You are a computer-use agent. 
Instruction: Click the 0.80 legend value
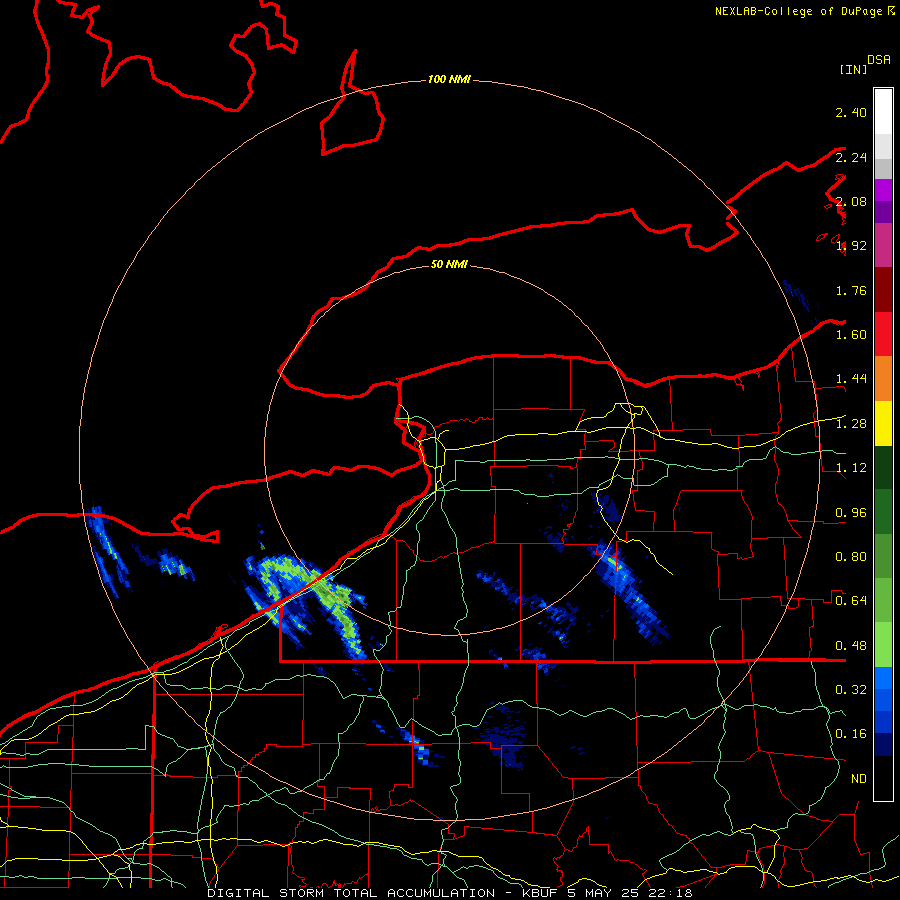pos(851,557)
